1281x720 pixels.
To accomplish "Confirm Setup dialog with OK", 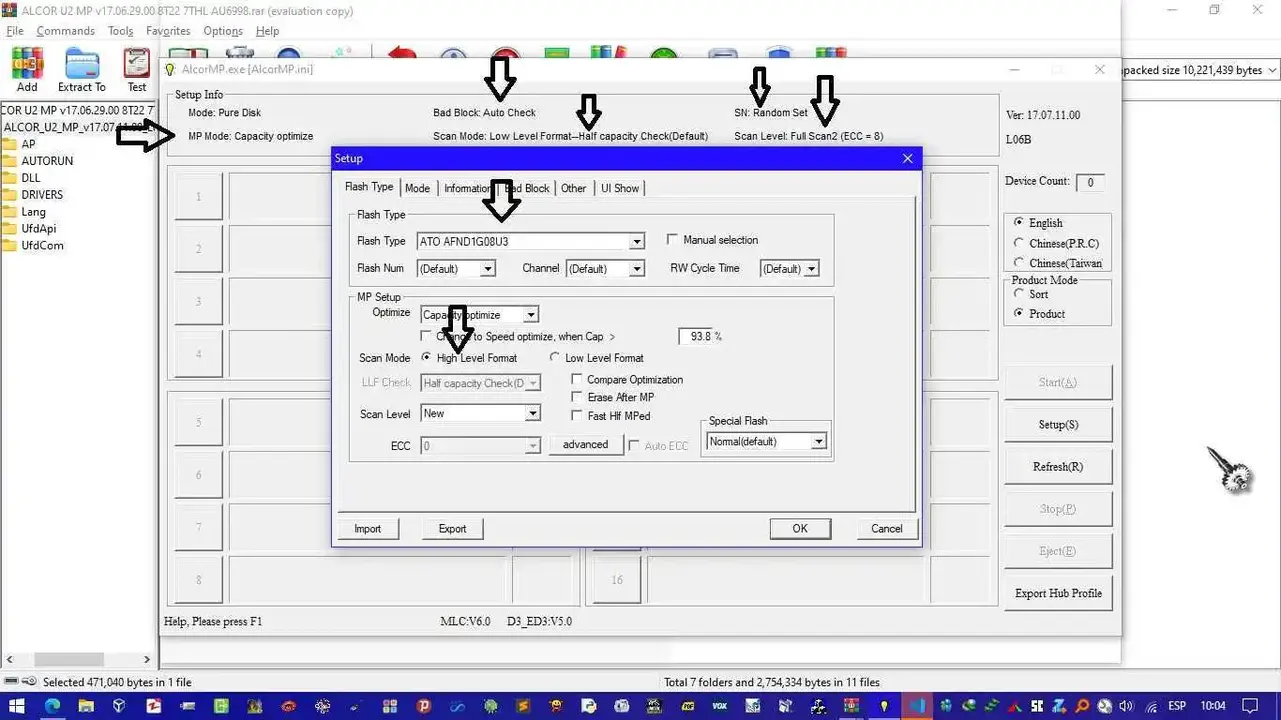I will (x=800, y=529).
